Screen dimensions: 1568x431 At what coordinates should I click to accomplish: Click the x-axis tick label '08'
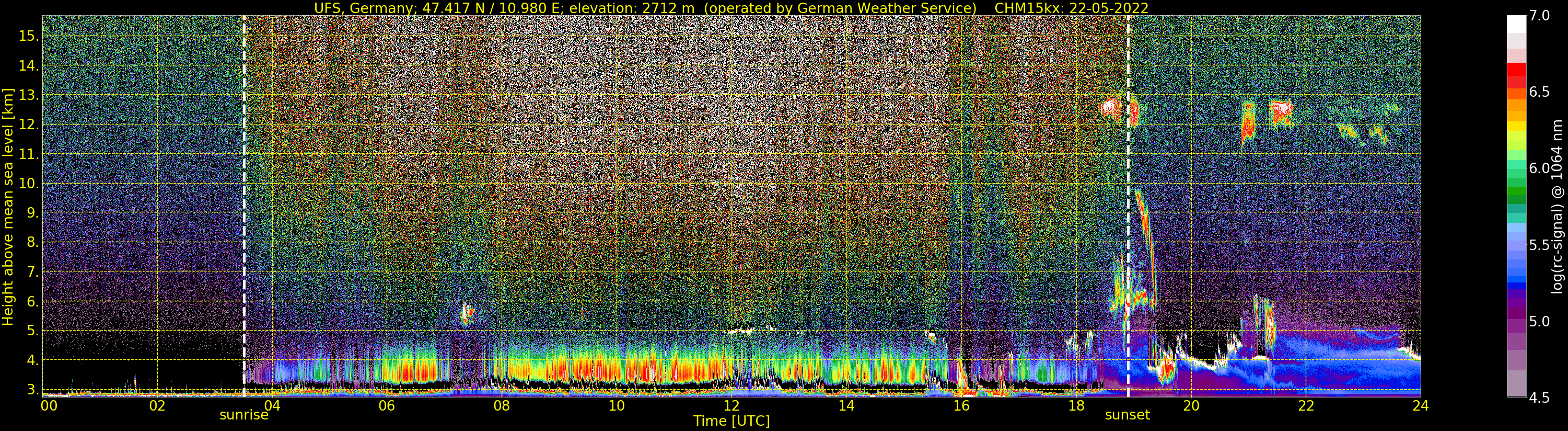click(502, 406)
